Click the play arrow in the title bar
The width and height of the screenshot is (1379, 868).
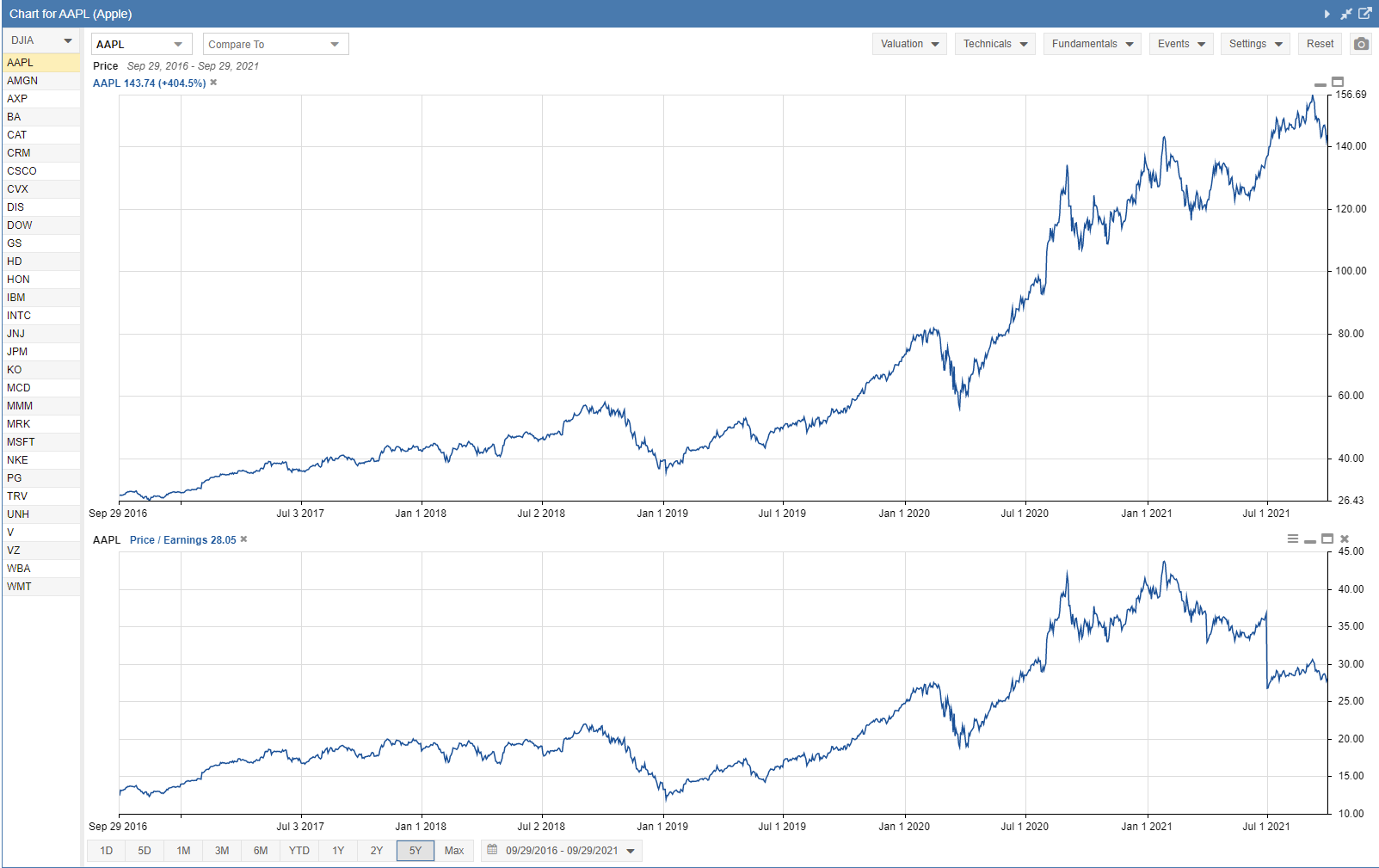click(x=1327, y=14)
